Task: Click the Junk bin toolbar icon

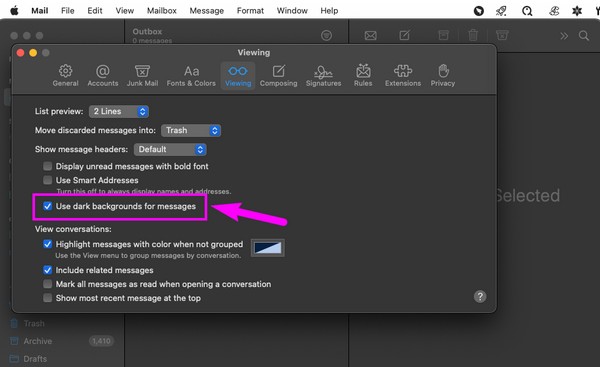Action: pos(502,35)
